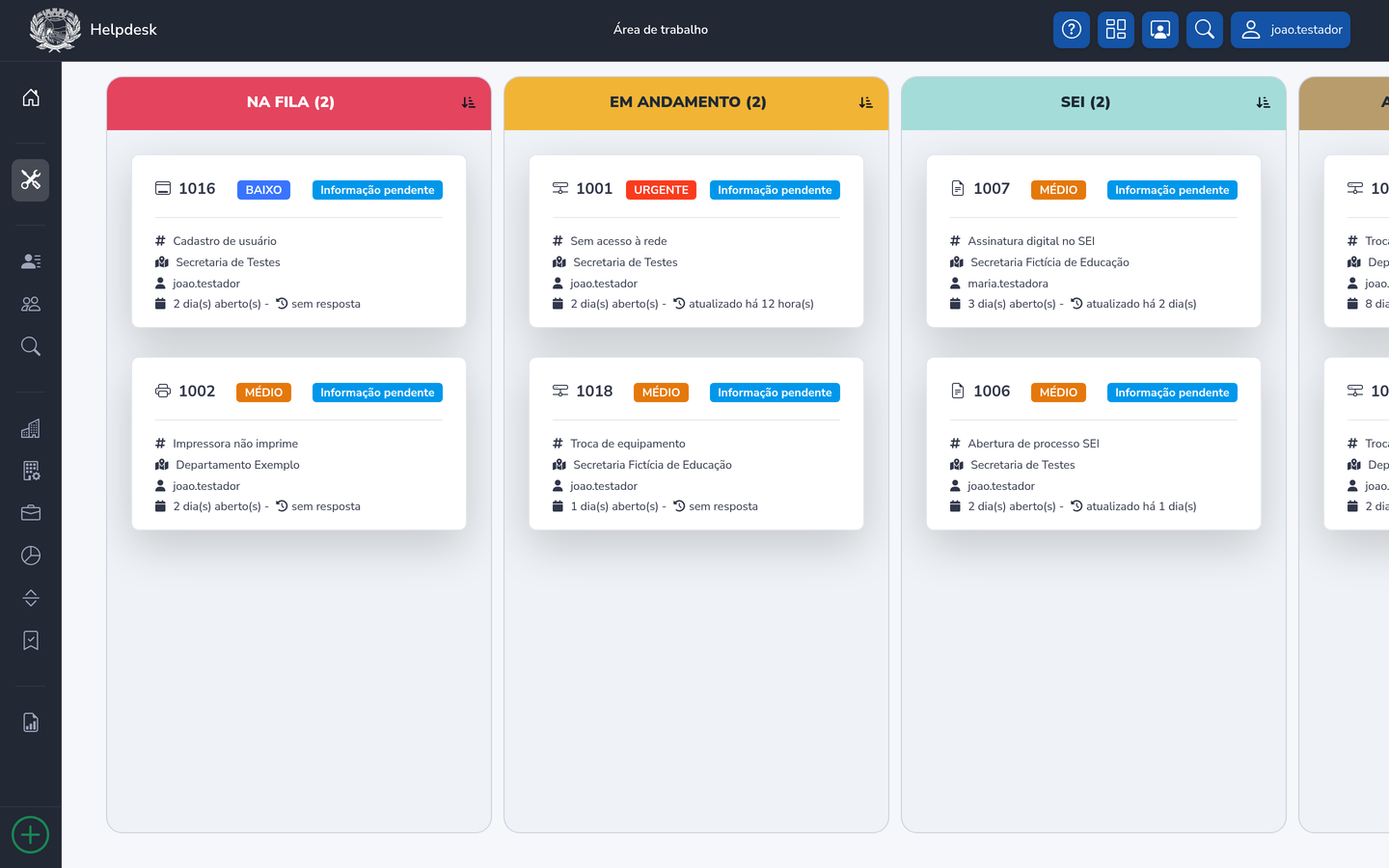Viewport: 1389px width, 868px height.
Task: Sort the NA FILA column
Action: 469,102
